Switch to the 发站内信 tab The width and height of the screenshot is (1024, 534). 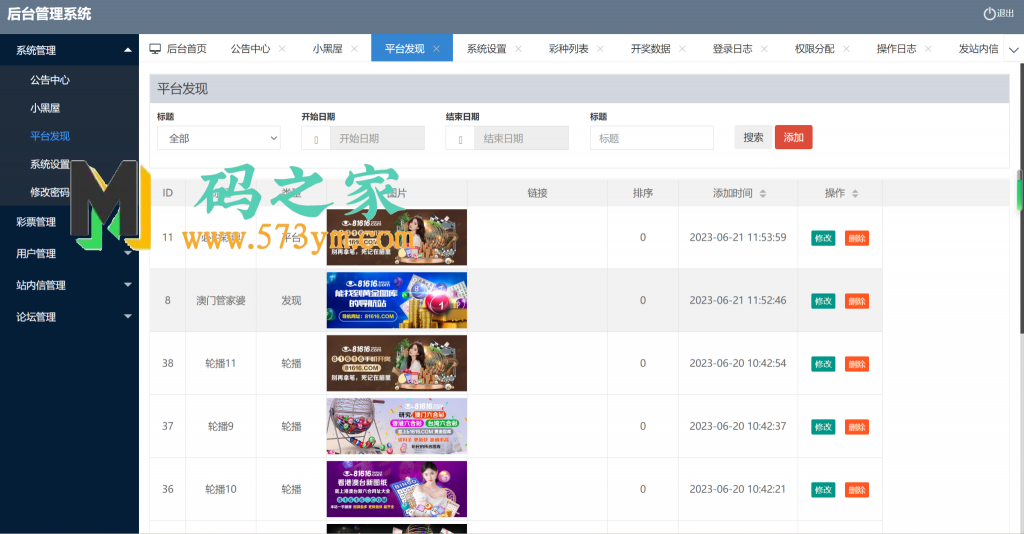(978, 49)
